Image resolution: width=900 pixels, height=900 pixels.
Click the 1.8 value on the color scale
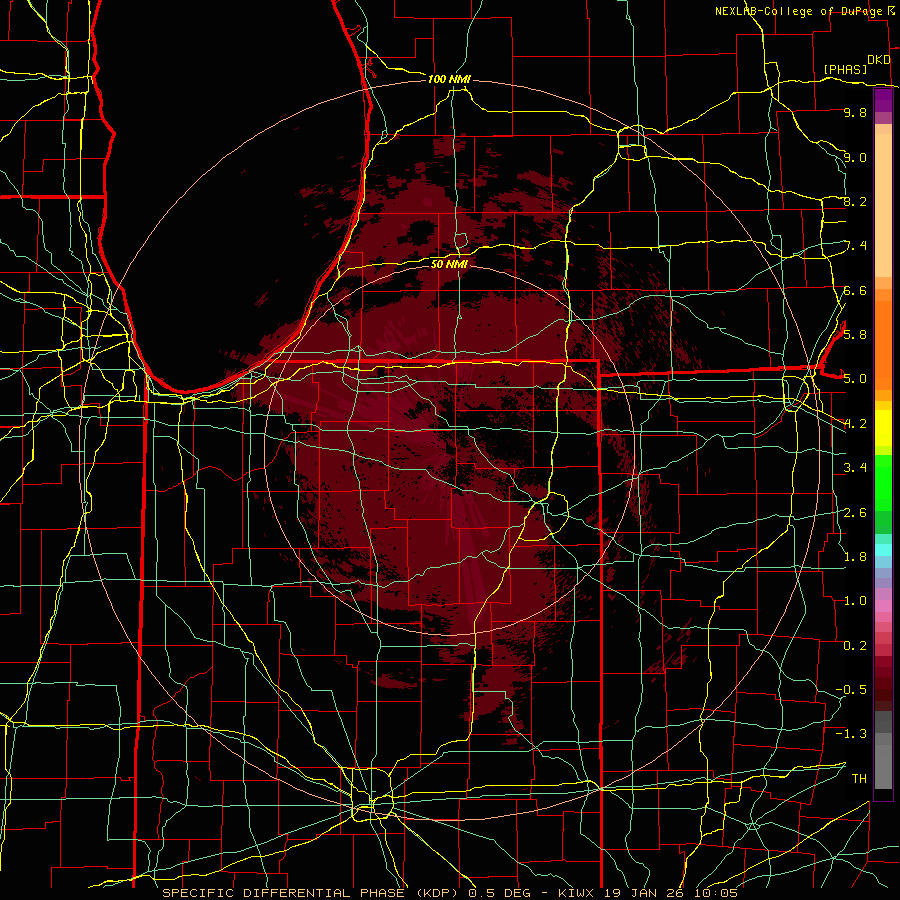click(855, 556)
